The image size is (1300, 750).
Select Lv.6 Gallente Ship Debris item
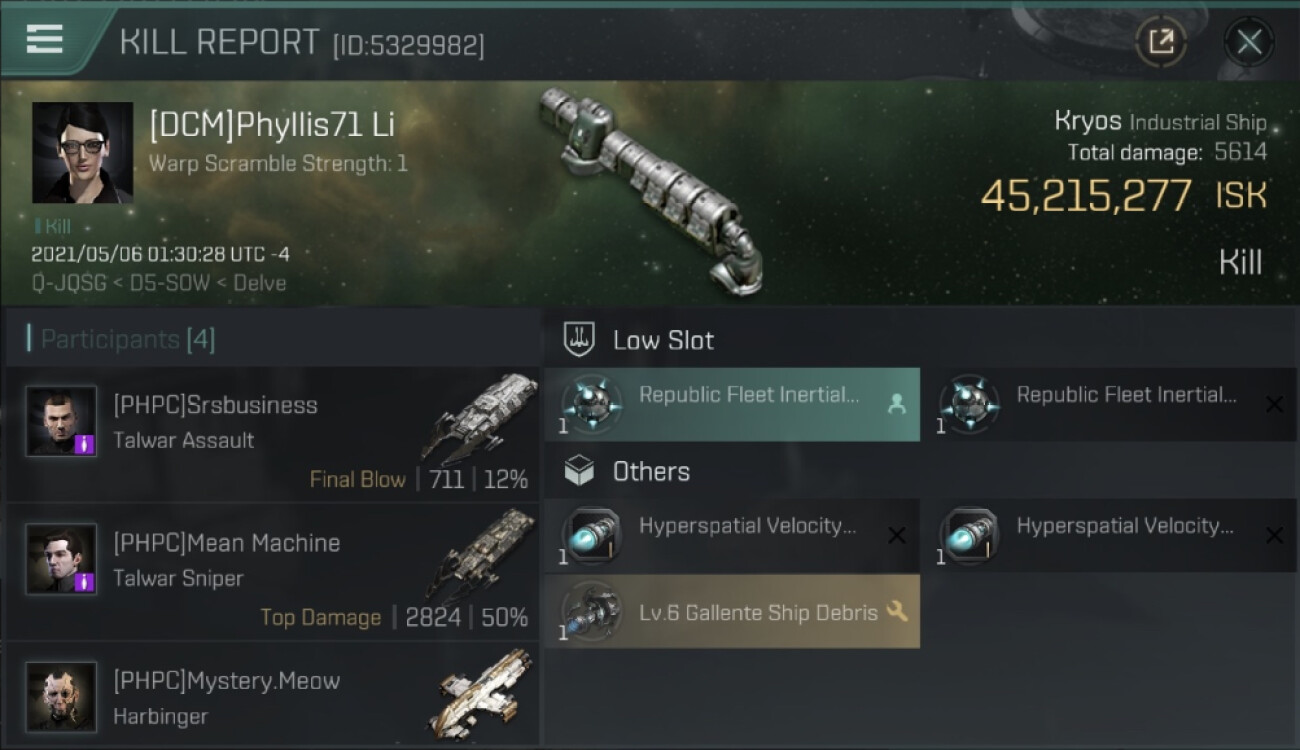coord(732,611)
